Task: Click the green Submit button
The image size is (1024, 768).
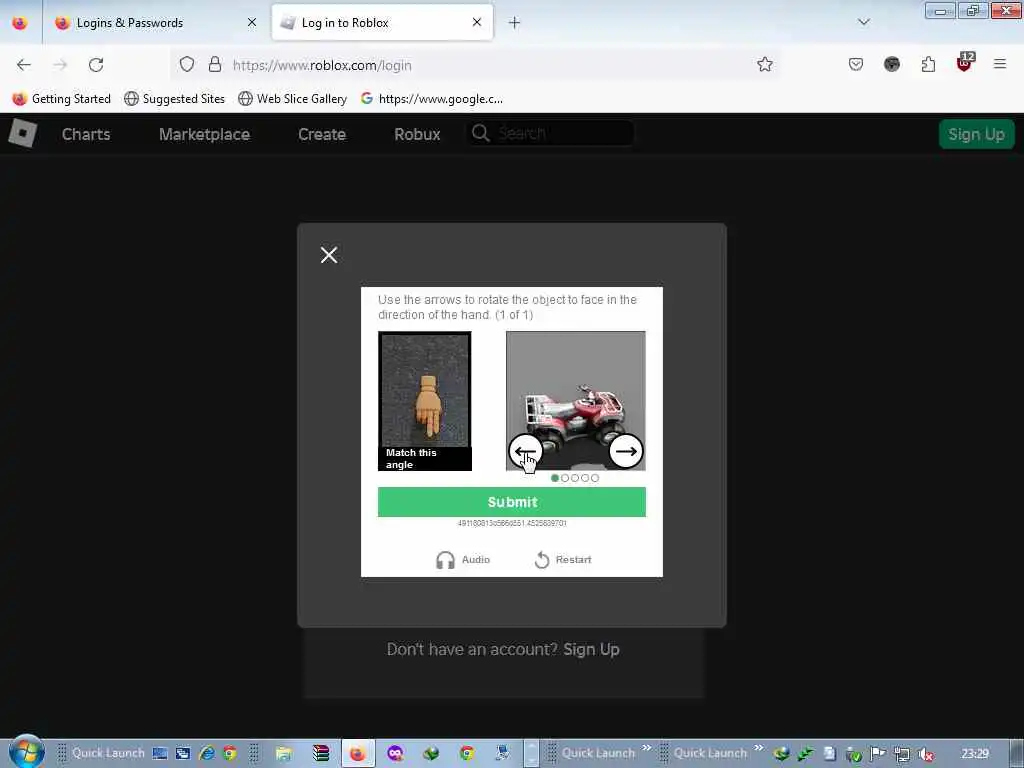Action: pyautogui.click(x=512, y=502)
